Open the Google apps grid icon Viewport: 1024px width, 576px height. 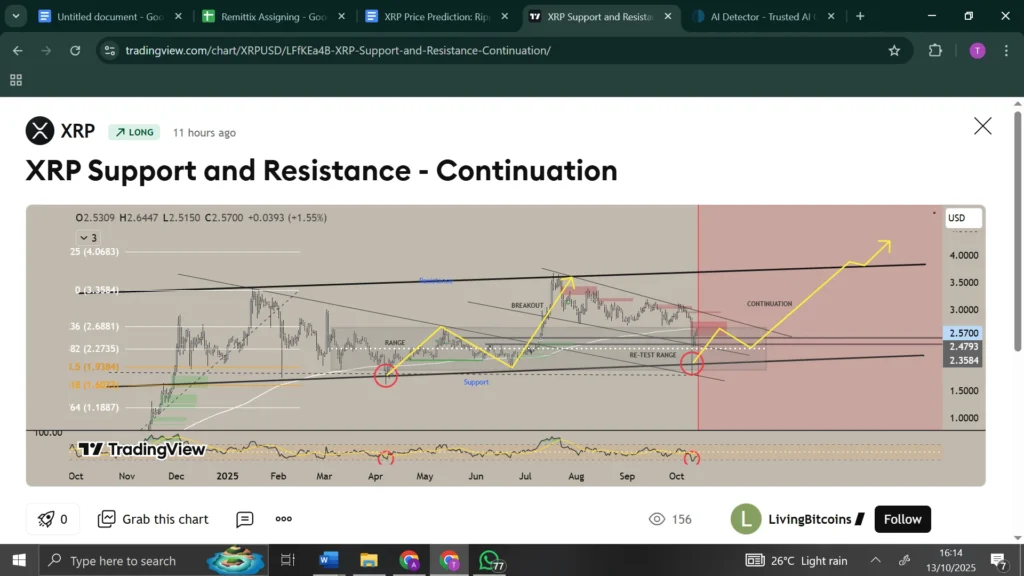[16, 80]
